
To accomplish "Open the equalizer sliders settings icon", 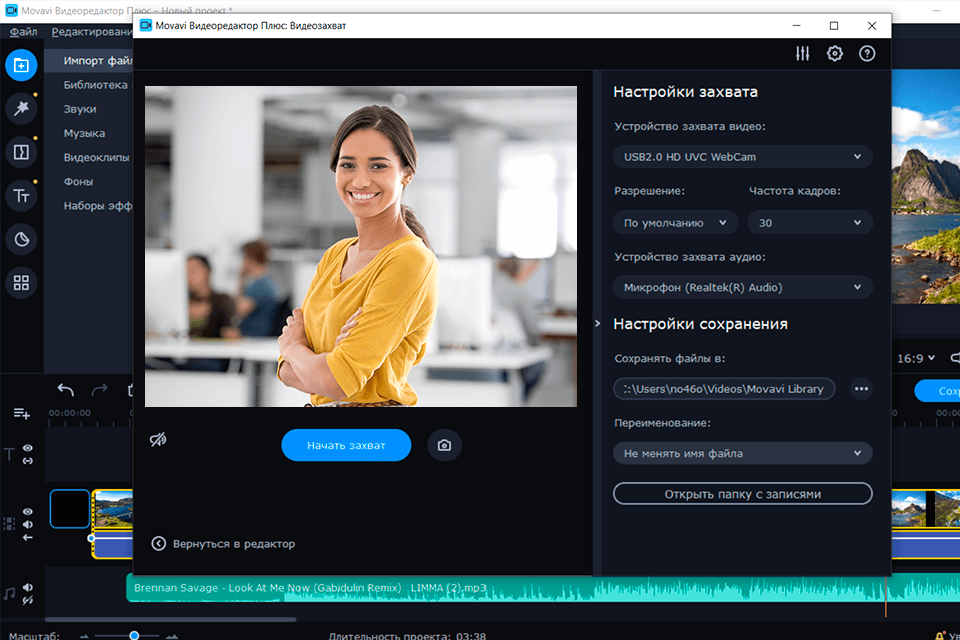I will (x=802, y=54).
